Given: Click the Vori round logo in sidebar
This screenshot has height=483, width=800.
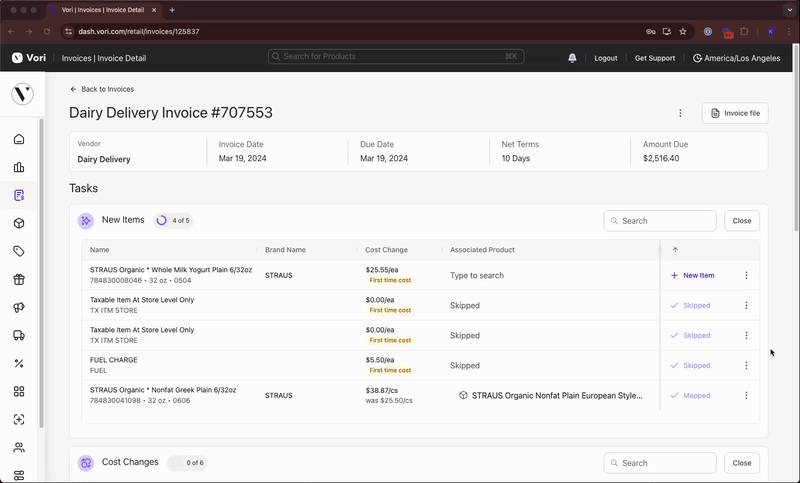Looking at the screenshot, I should click(x=22, y=94).
